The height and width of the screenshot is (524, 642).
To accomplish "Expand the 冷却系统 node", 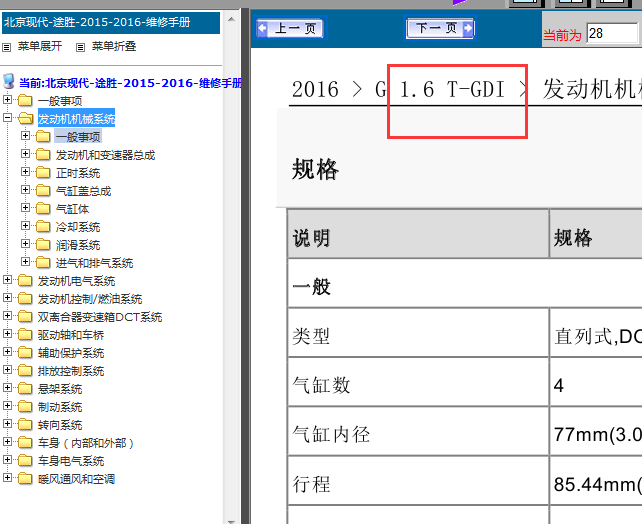I will click(x=25, y=226).
